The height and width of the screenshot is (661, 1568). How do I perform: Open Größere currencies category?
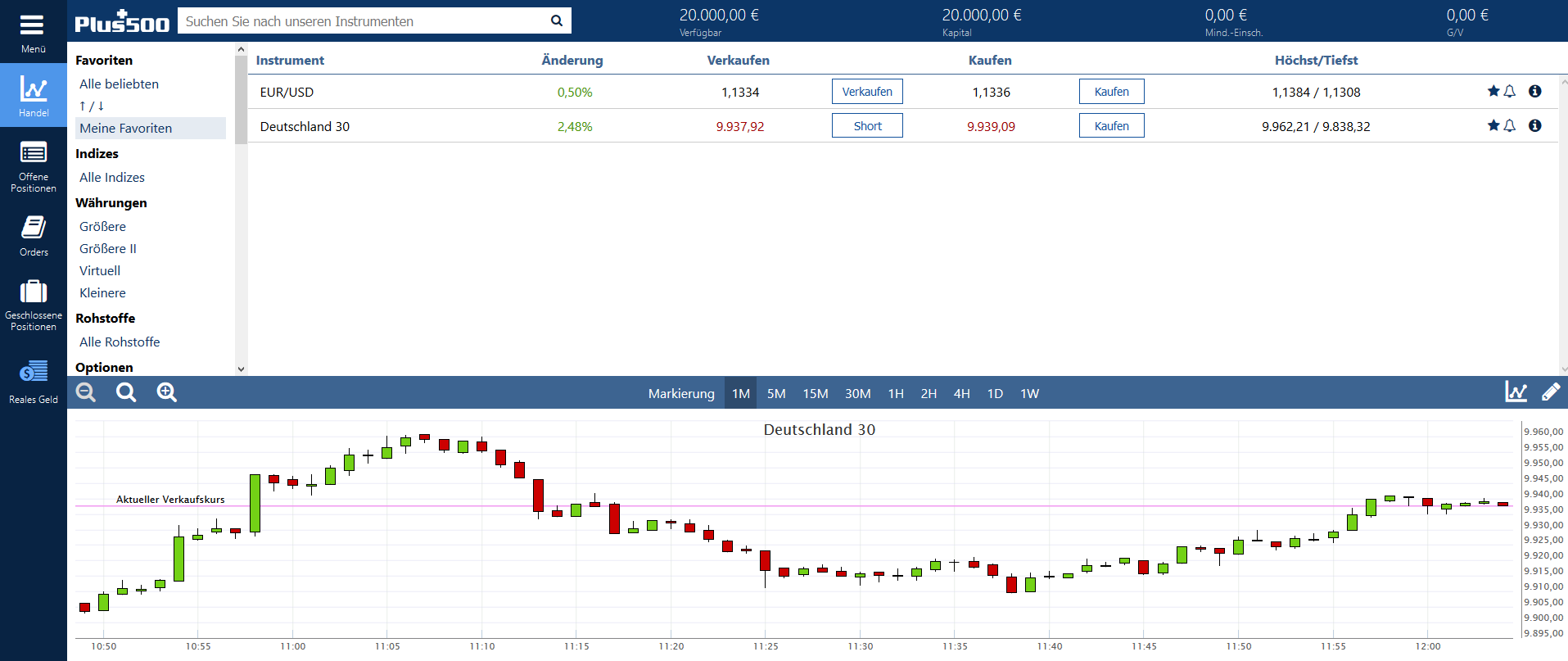103,227
